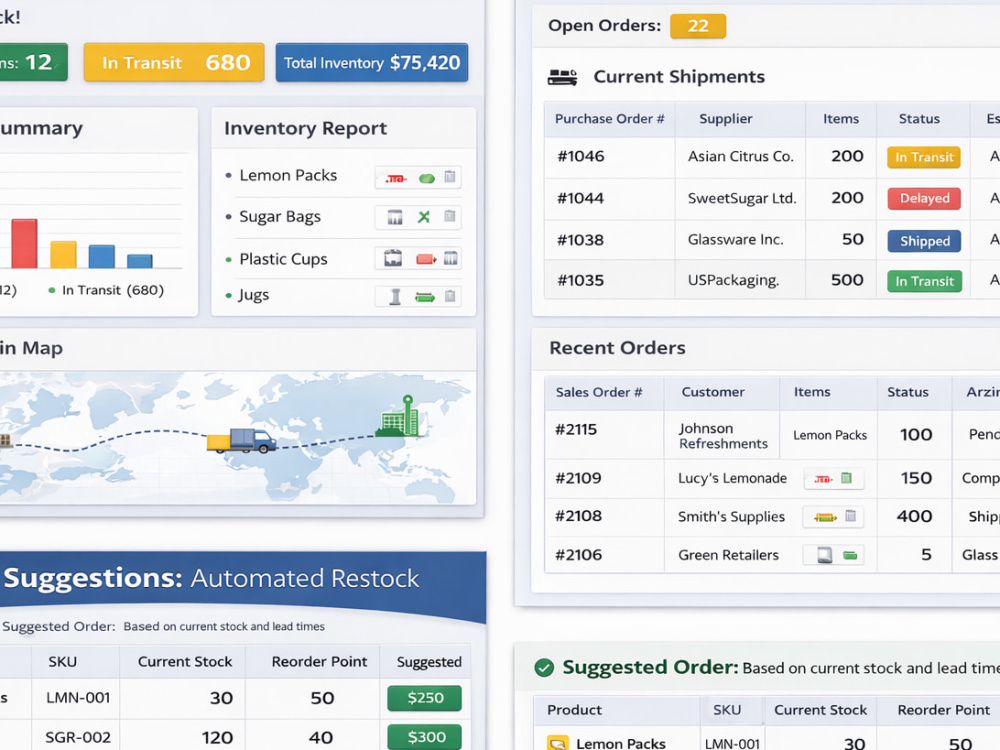Click the gray trash icon in Jugs row
The height and width of the screenshot is (750, 1000).
(x=450, y=296)
